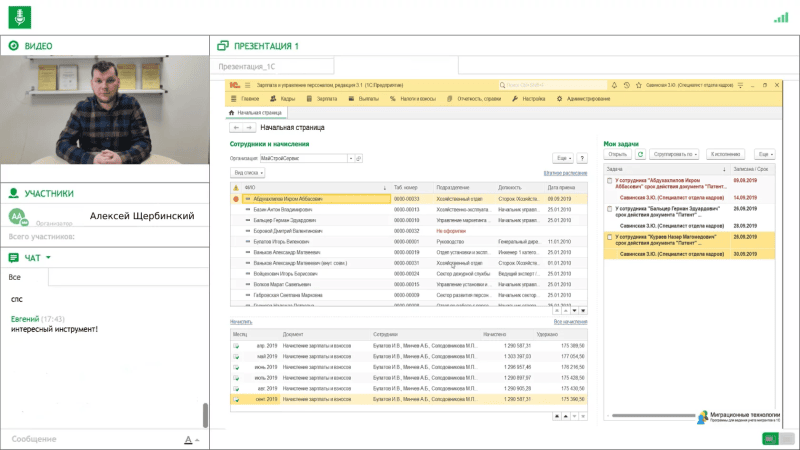
Task: Tick checkbox for Абдухахлилов patent task
Action: pos(610,182)
